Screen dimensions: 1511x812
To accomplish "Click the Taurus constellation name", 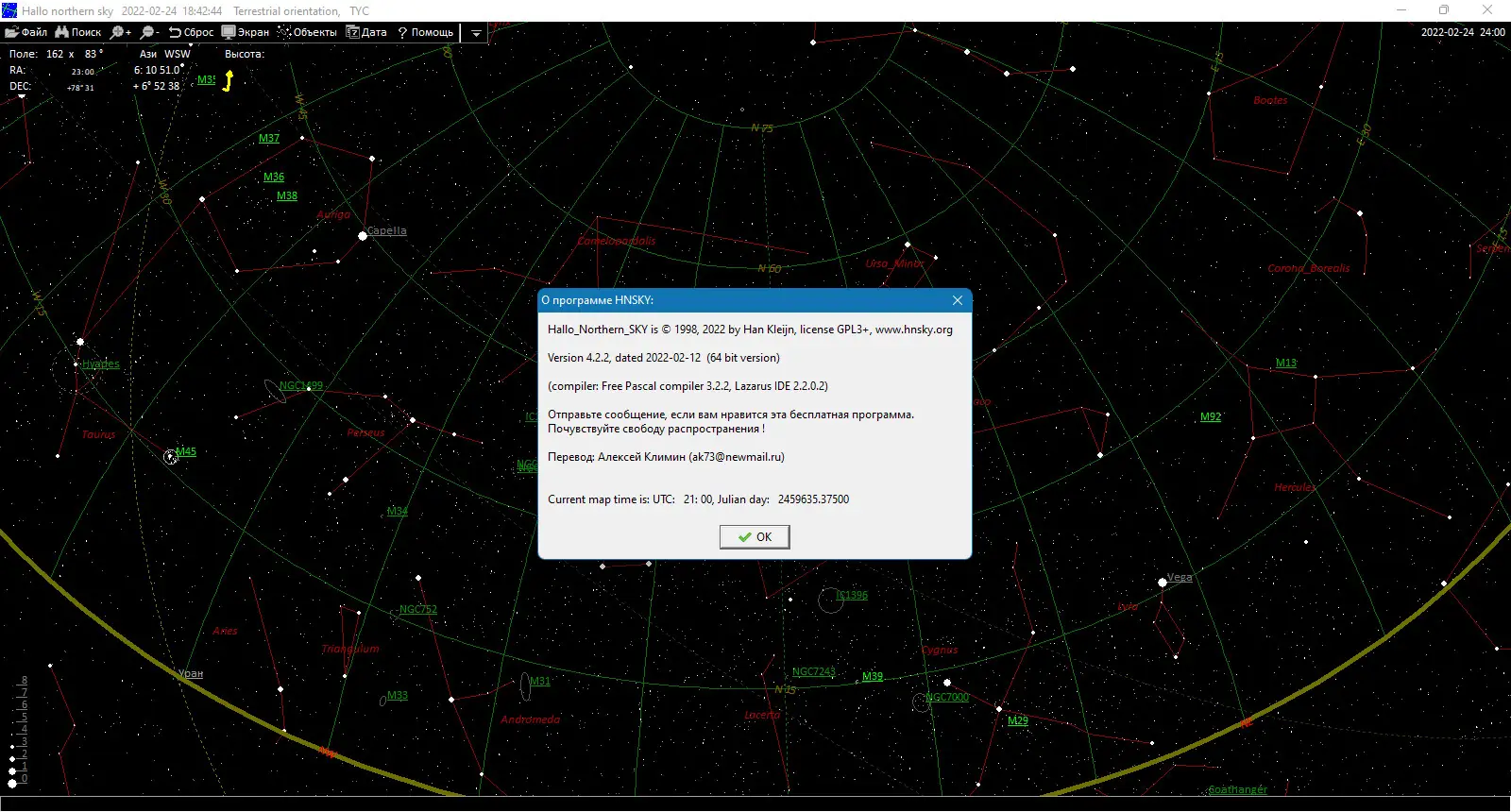I will pos(98,434).
